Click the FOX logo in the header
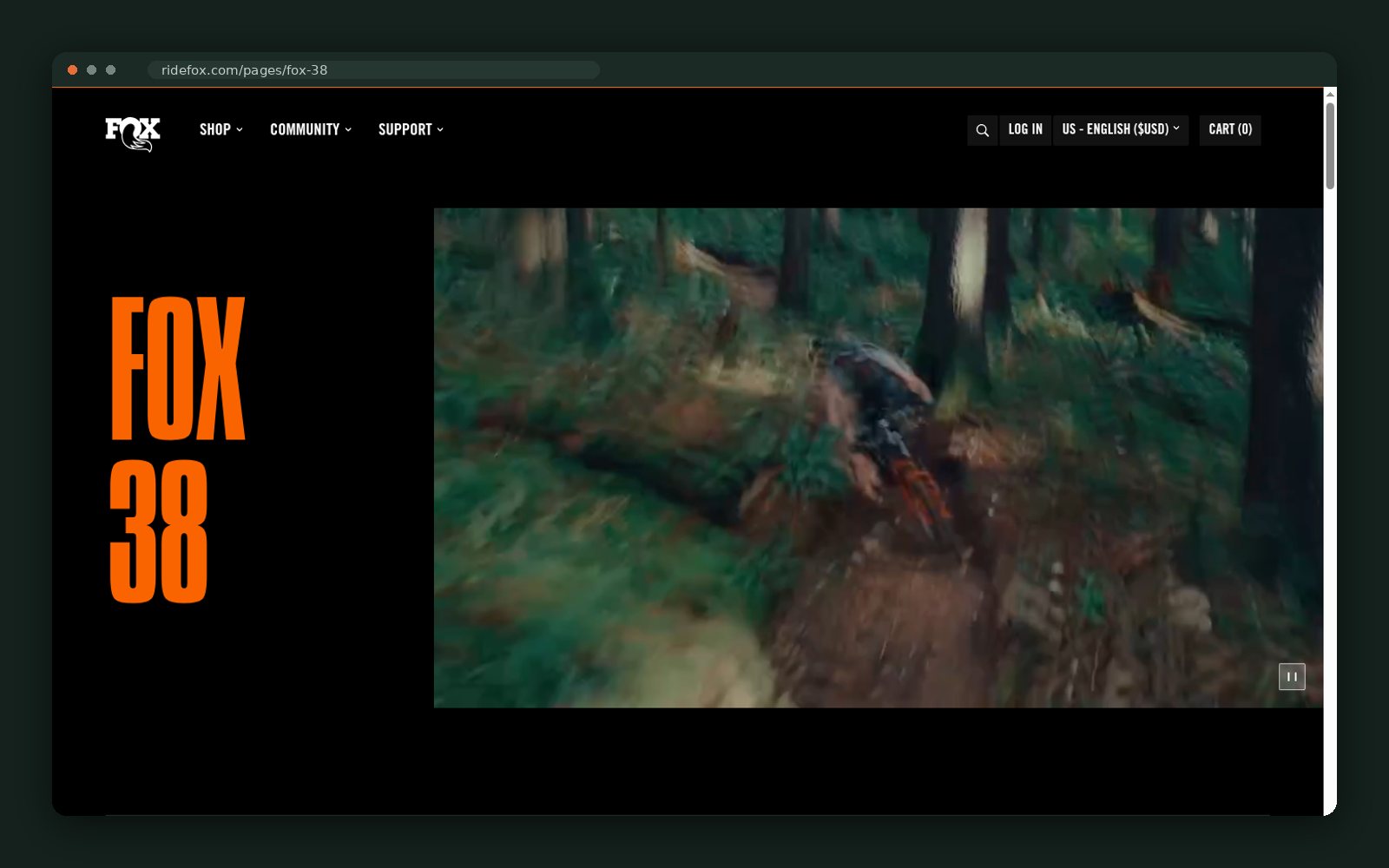The image size is (1389, 868). (133, 134)
